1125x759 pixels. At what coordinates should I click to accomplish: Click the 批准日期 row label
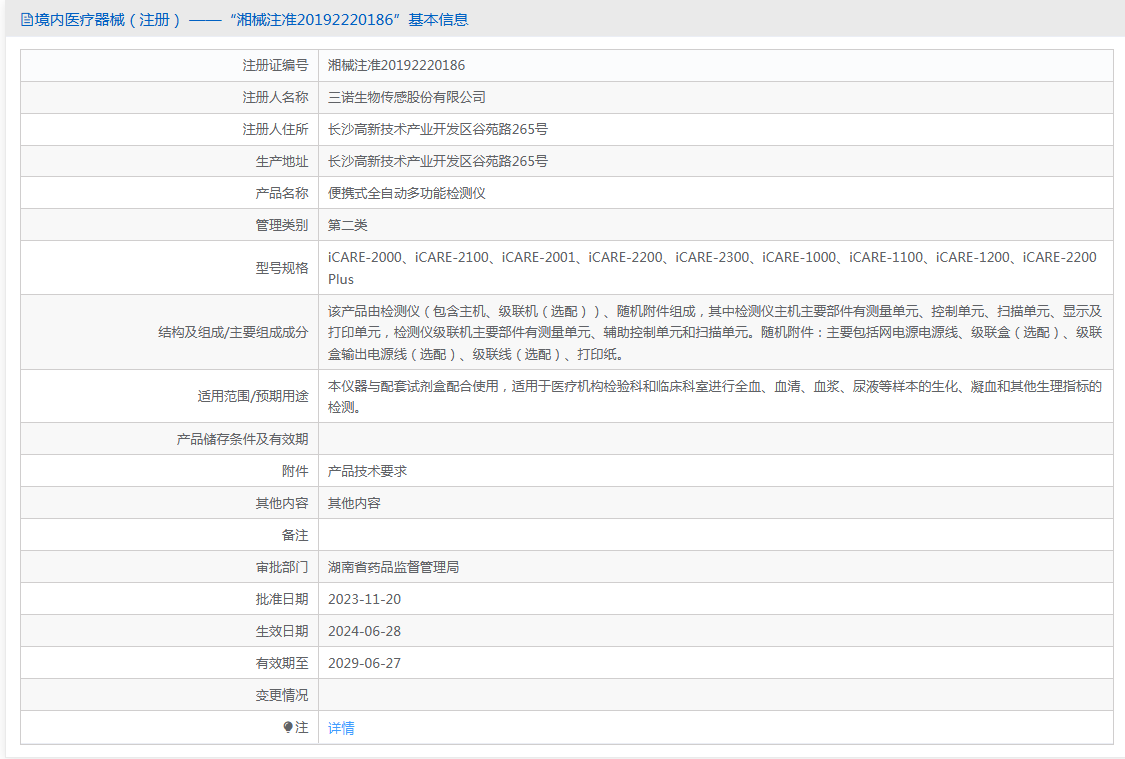[x=282, y=600]
